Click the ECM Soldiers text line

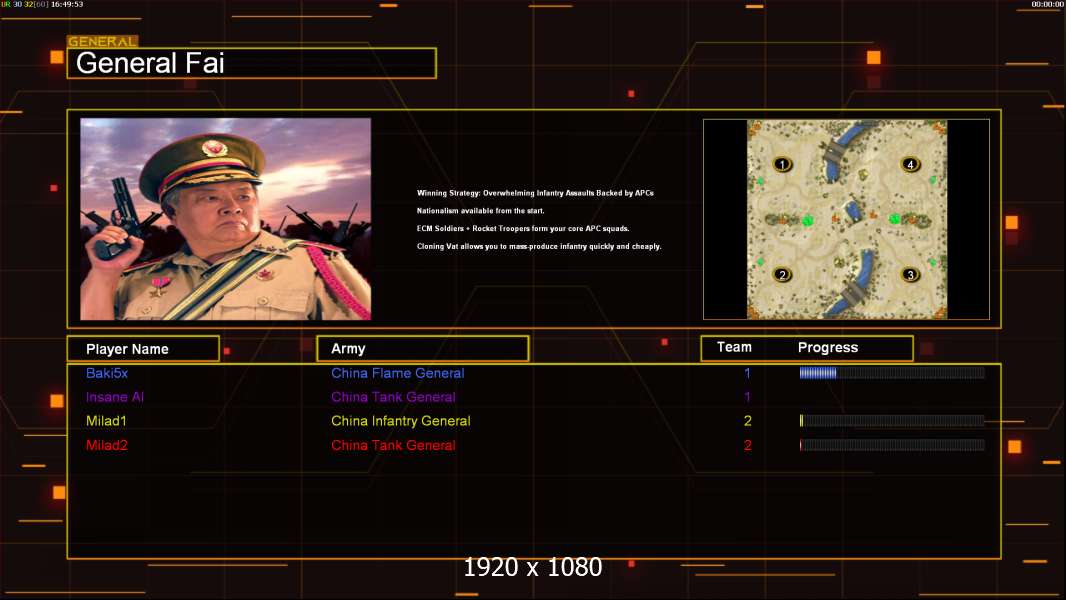pos(523,228)
